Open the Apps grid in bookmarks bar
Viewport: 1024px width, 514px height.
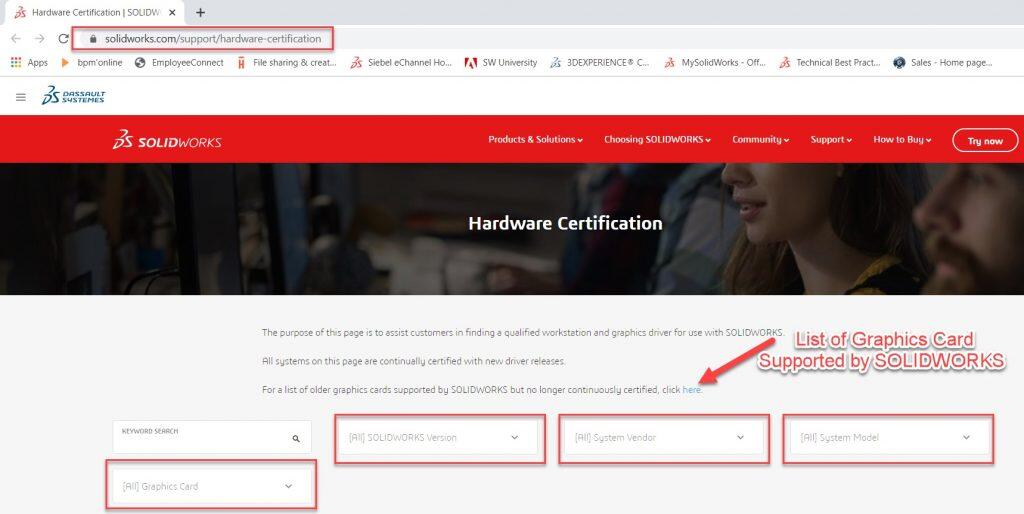pos(29,62)
